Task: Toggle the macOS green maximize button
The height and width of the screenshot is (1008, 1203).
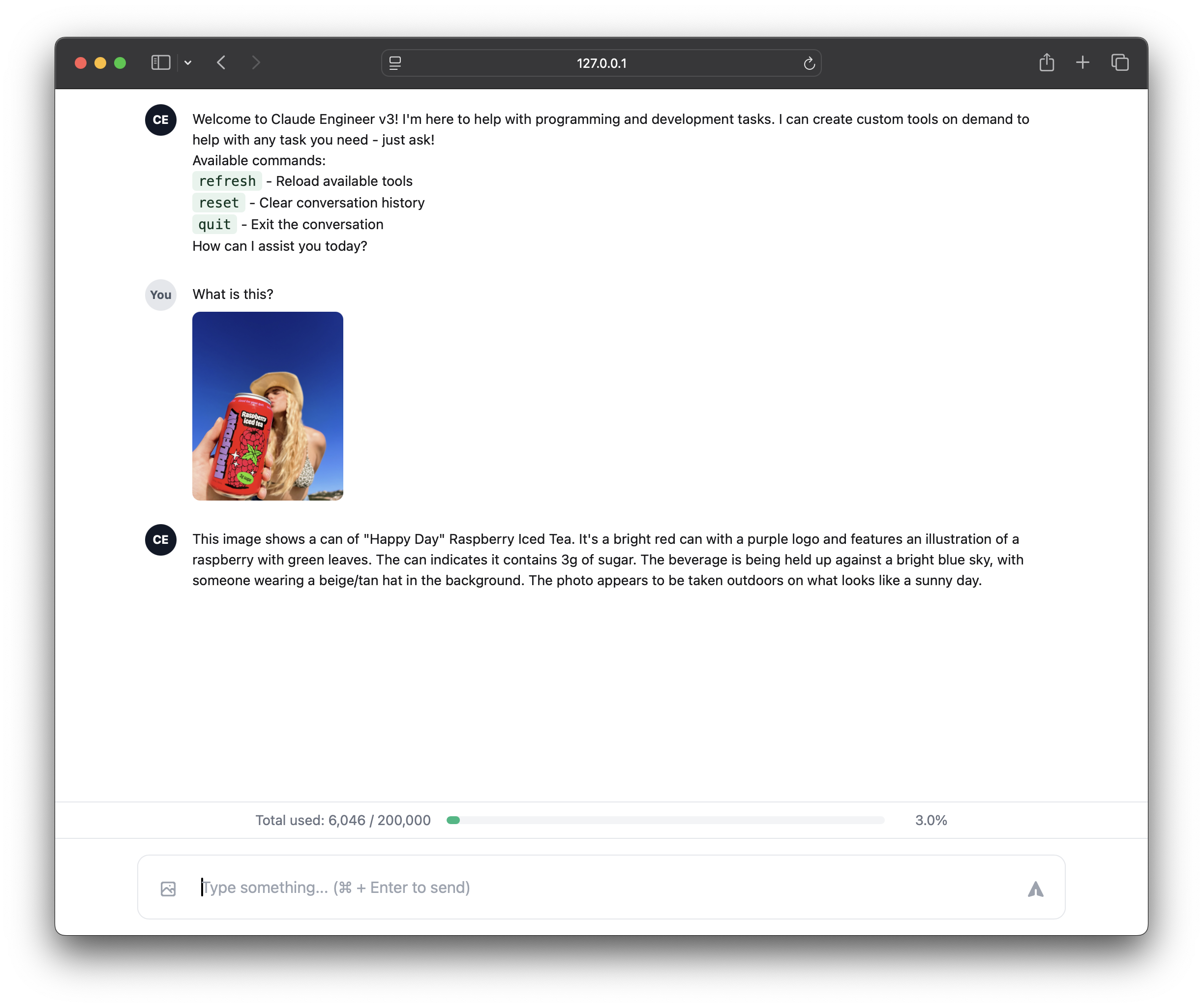Action: pyautogui.click(x=119, y=63)
